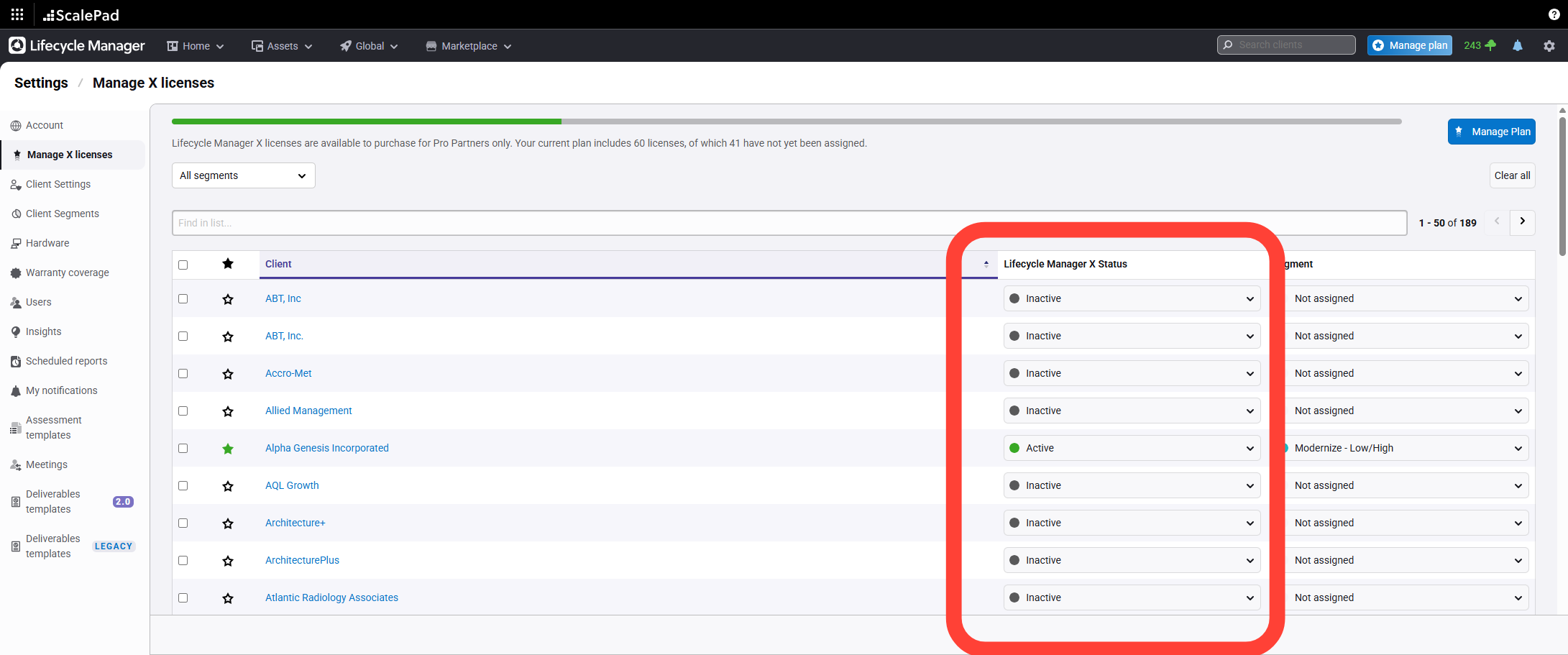This screenshot has width=1568, height=655.
Task: Focus the Find in list field
Action: [x=789, y=223]
